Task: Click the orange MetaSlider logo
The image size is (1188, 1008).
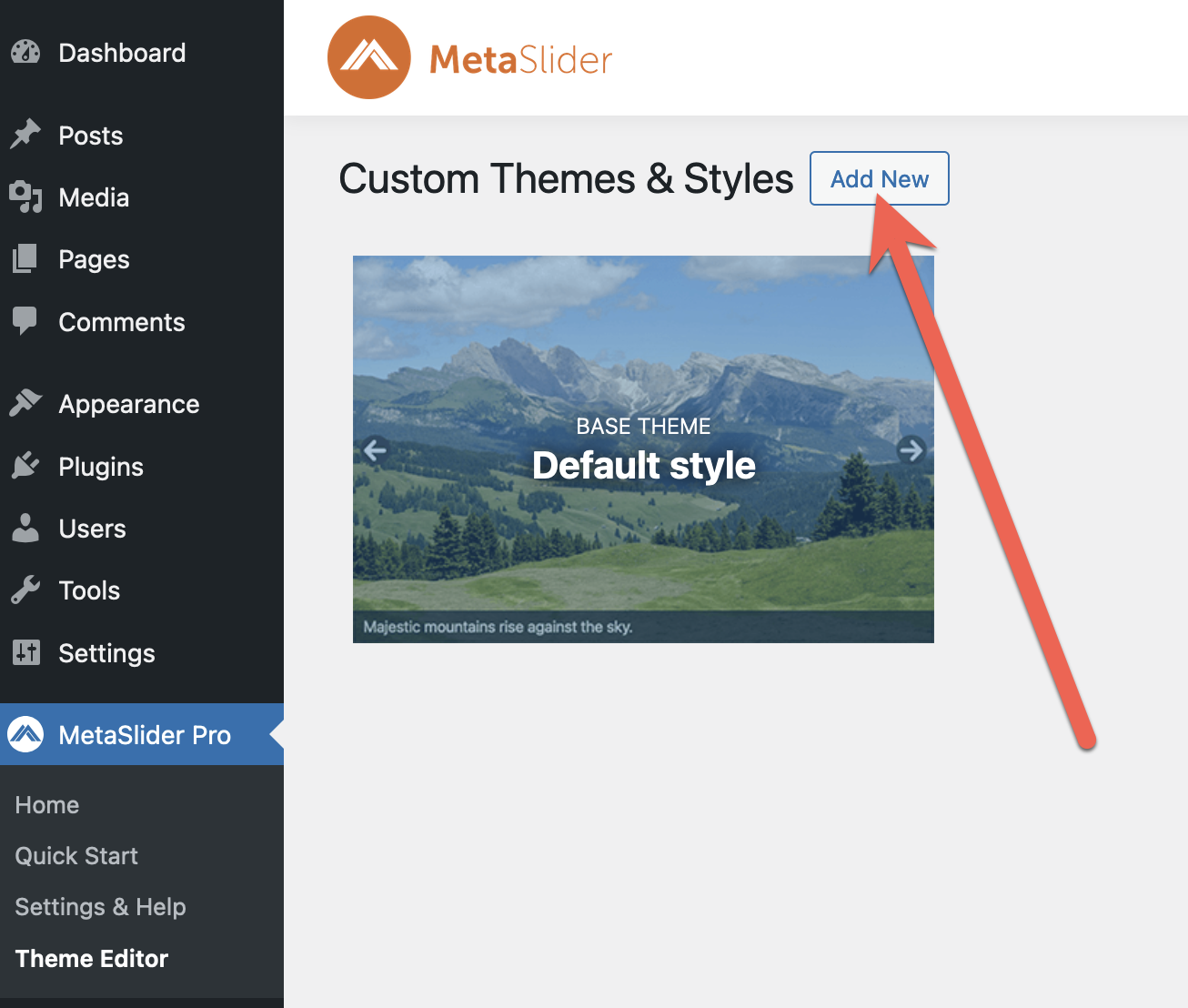Action: [369, 57]
